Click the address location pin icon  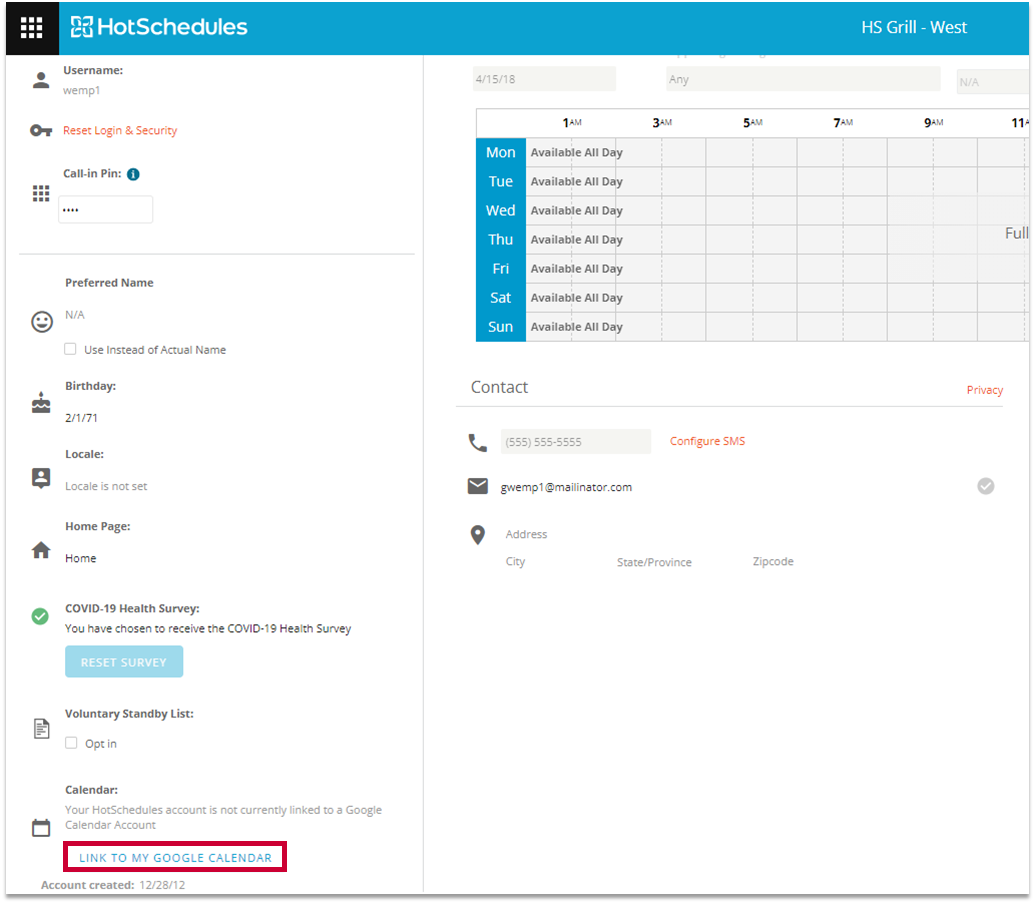click(x=478, y=536)
